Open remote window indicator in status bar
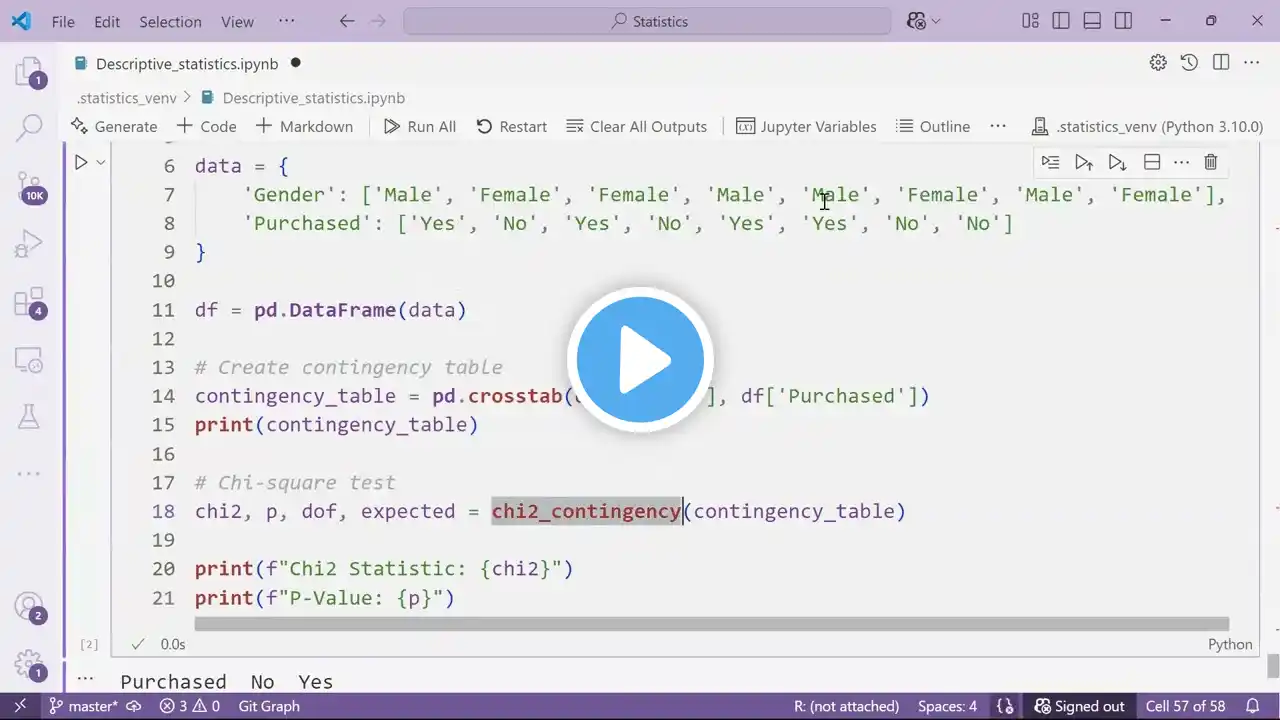1280x720 pixels. click(x=19, y=706)
